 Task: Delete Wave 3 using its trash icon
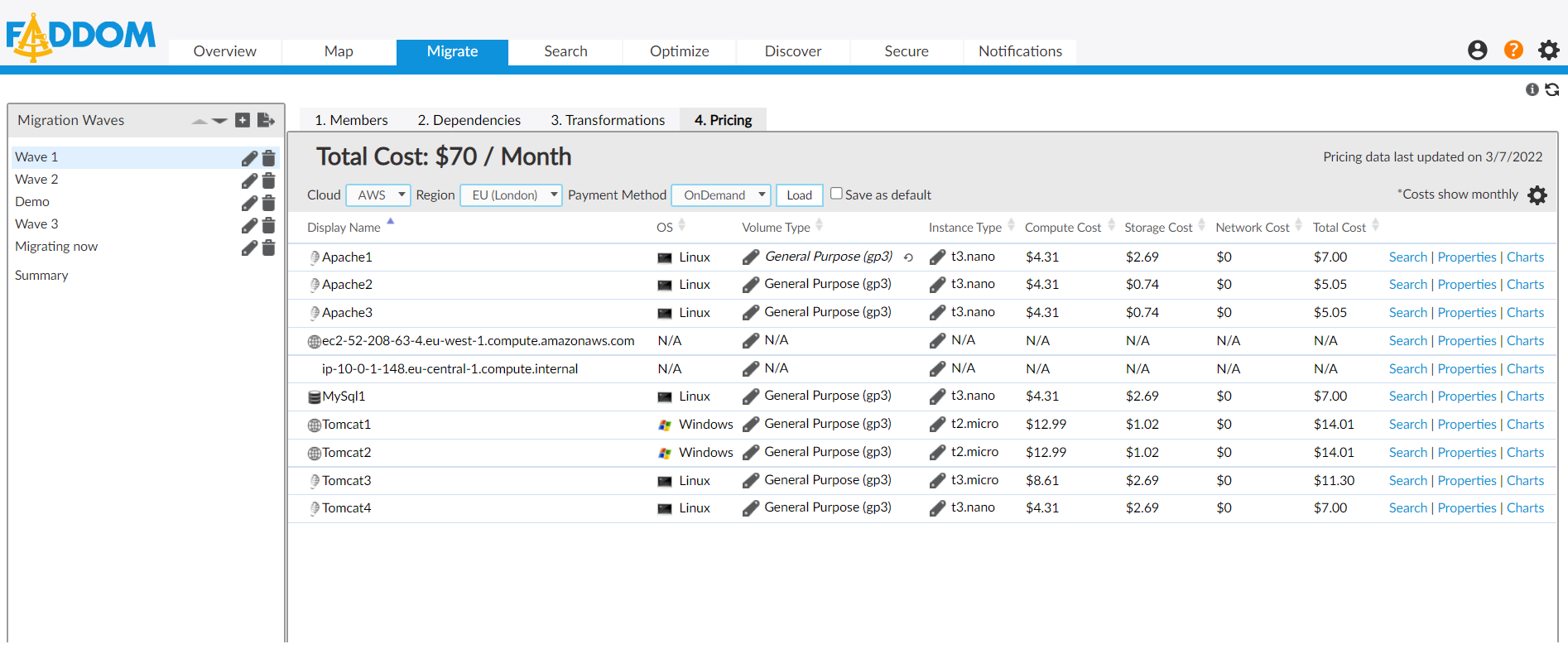(x=268, y=225)
